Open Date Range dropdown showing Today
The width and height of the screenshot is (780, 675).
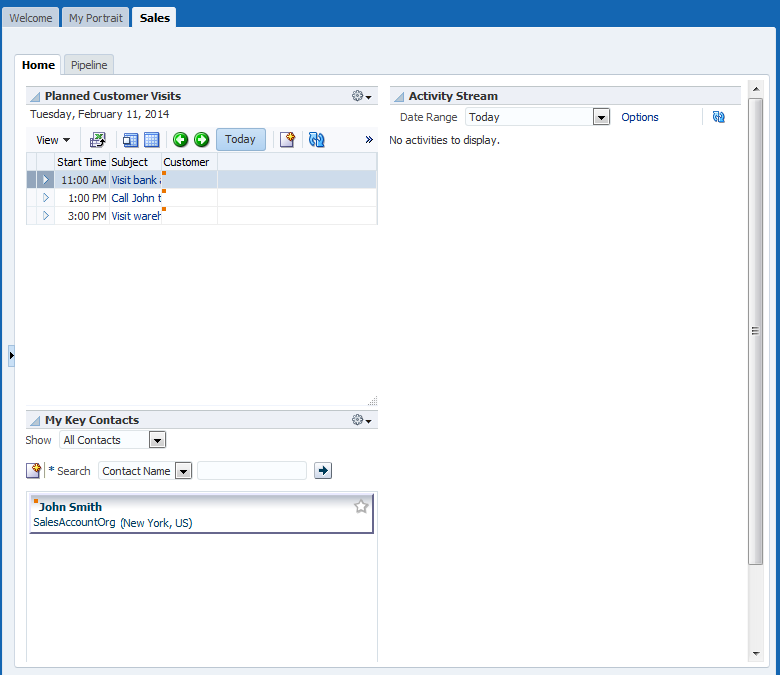[x=601, y=117]
